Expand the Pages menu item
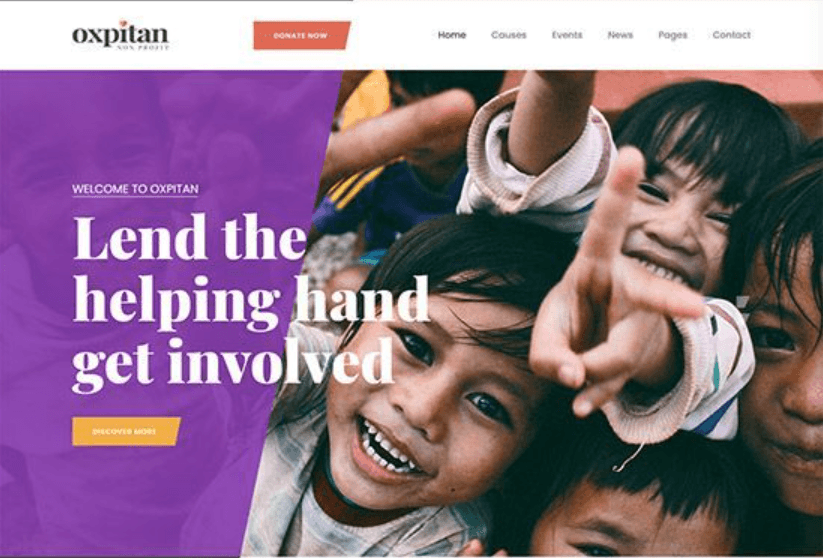This screenshot has height=558, width=823. click(x=672, y=35)
